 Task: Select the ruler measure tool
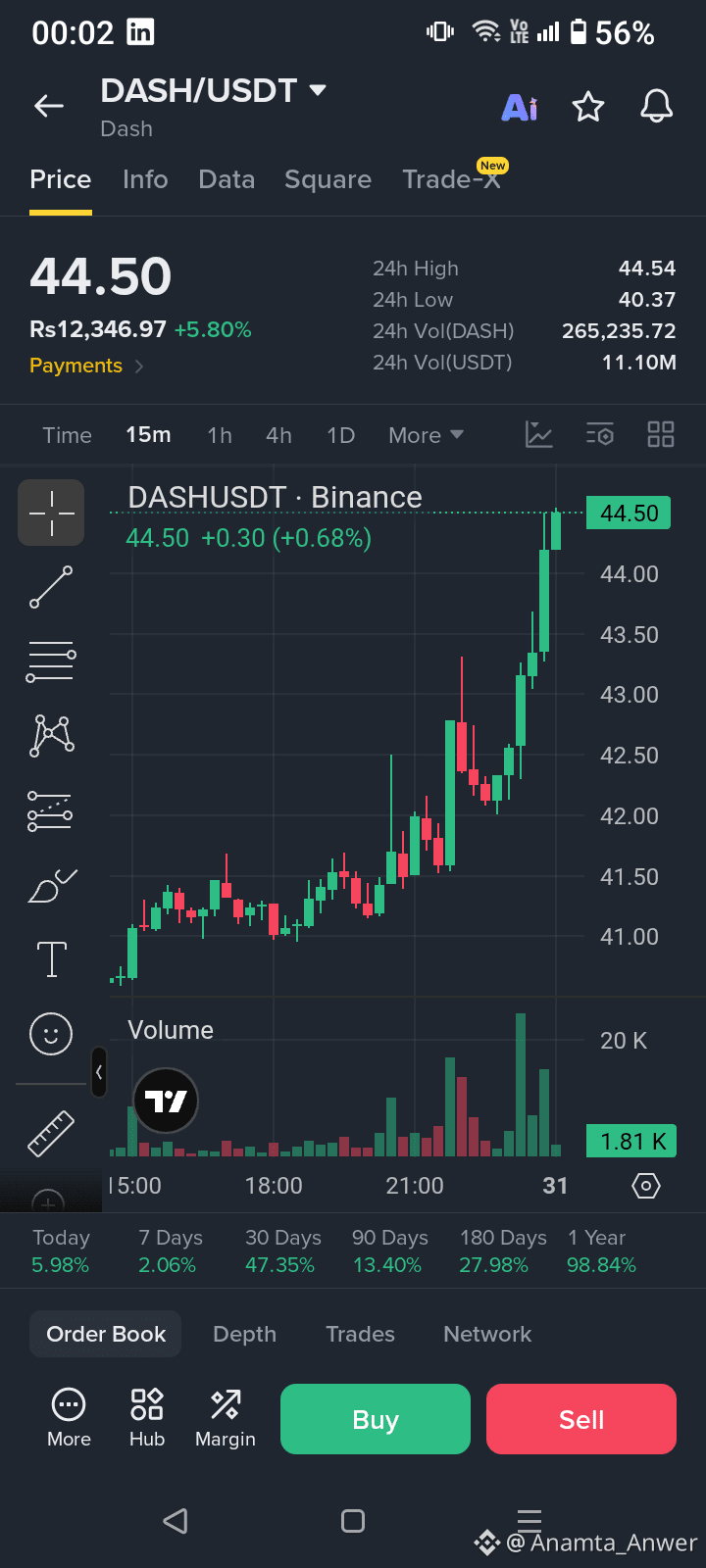point(51,1134)
